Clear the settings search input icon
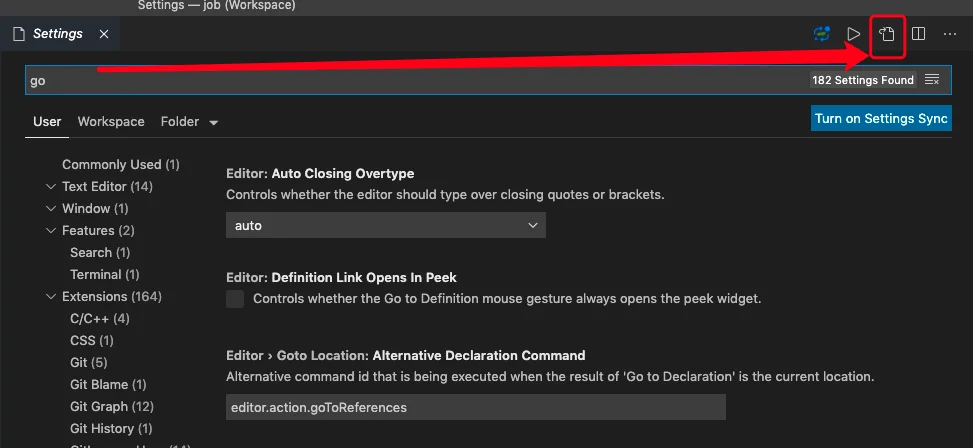The width and height of the screenshot is (973, 448). (932, 80)
